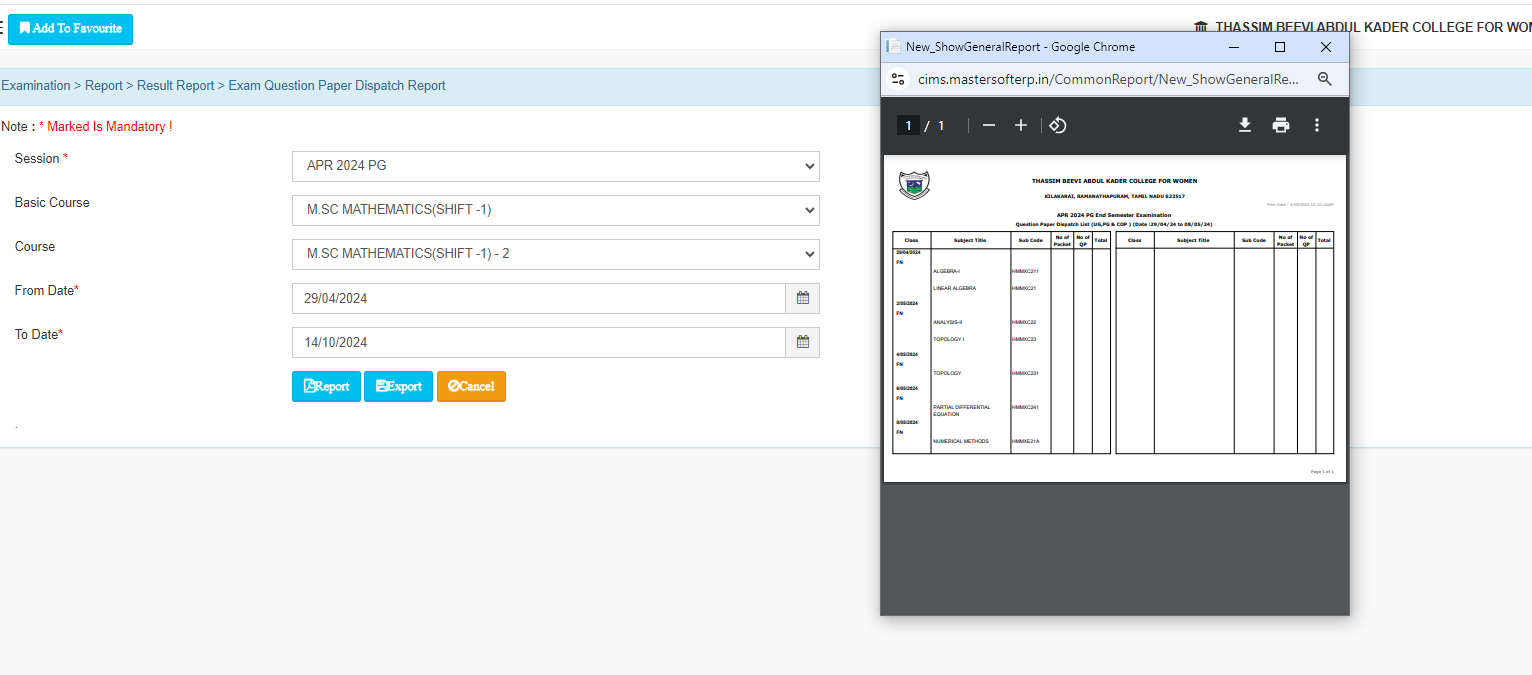
Task: Add page to favourites
Action: click(x=70, y=29)
